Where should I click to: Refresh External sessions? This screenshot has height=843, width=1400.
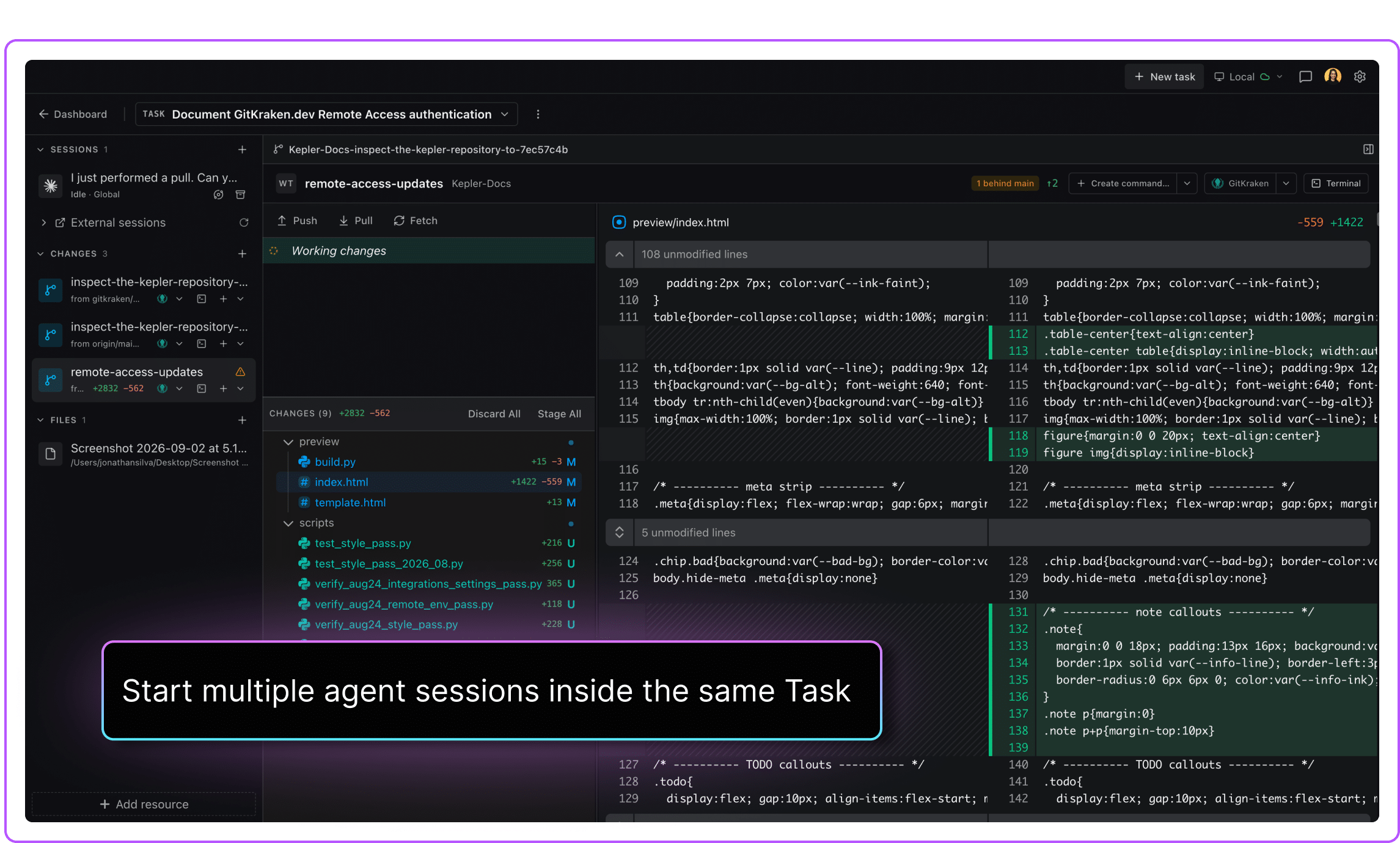(x=244, y=223)
